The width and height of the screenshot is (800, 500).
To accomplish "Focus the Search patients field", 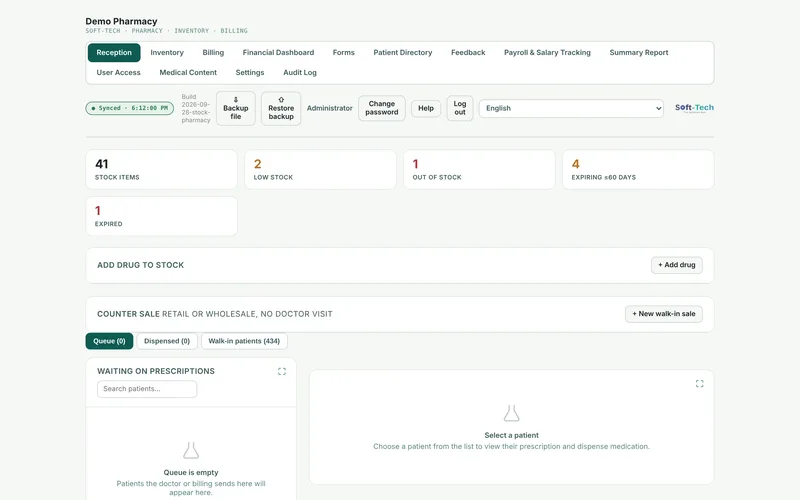I will click(147, 389).
